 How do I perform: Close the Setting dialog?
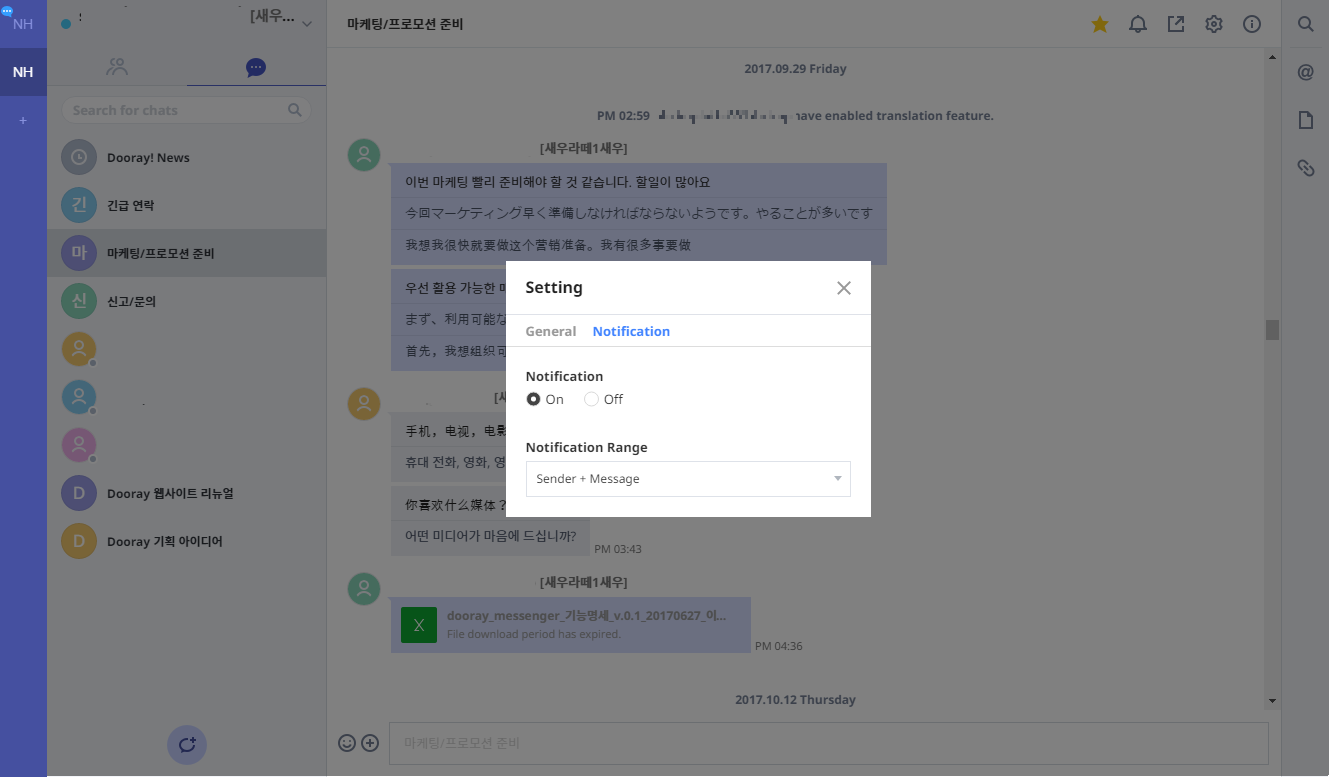pos(844,288)
